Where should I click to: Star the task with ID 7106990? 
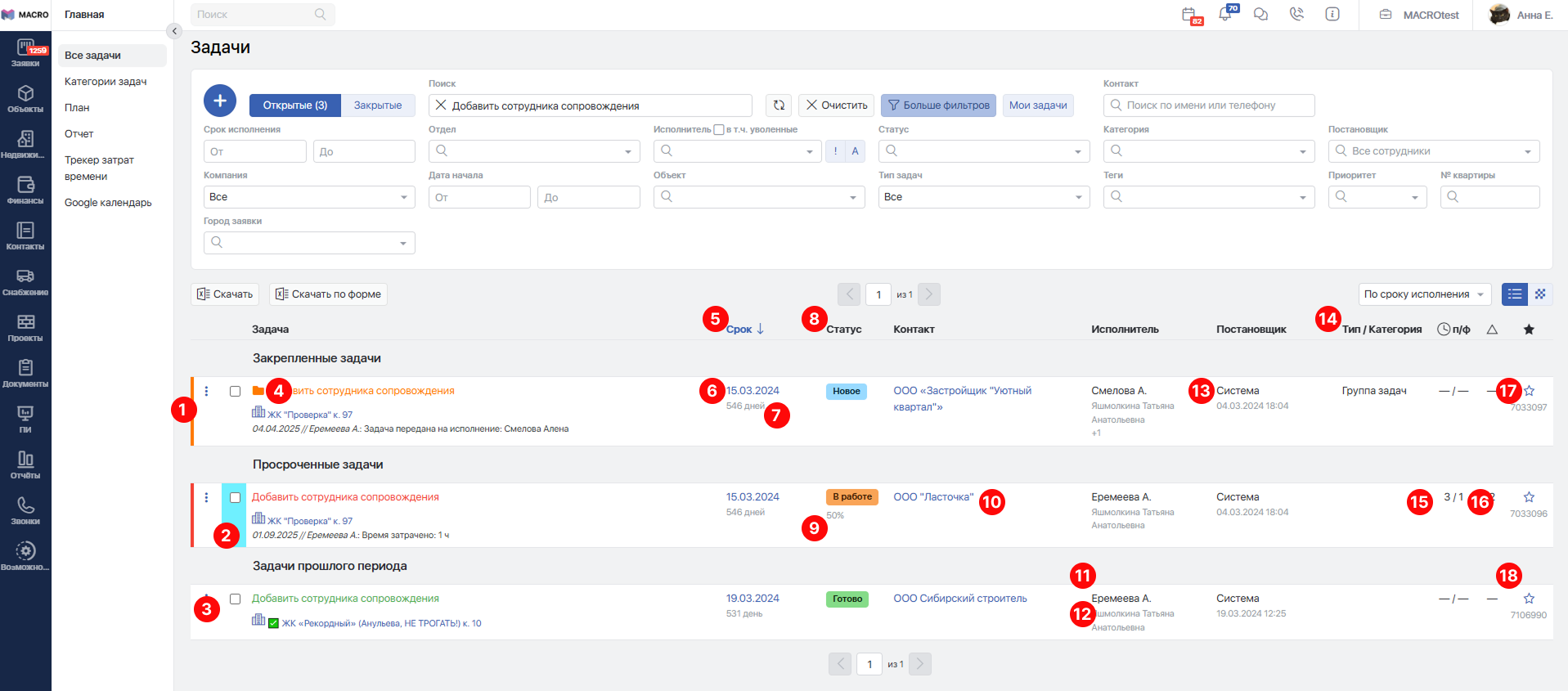click(x=1529, y=599)
